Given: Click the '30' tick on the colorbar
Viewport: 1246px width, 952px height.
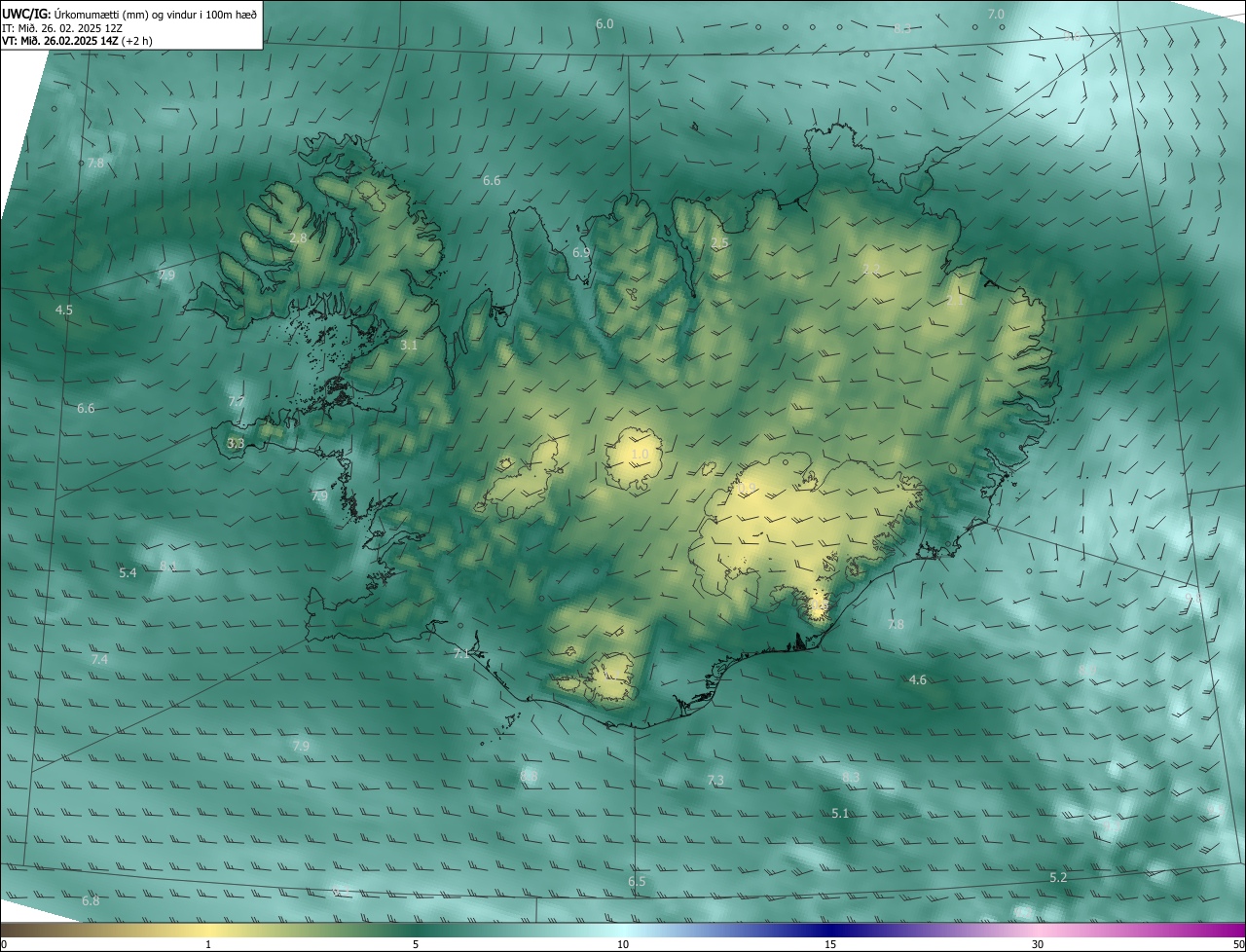Looking at the screenshot, I should [x=1038, y=944].
